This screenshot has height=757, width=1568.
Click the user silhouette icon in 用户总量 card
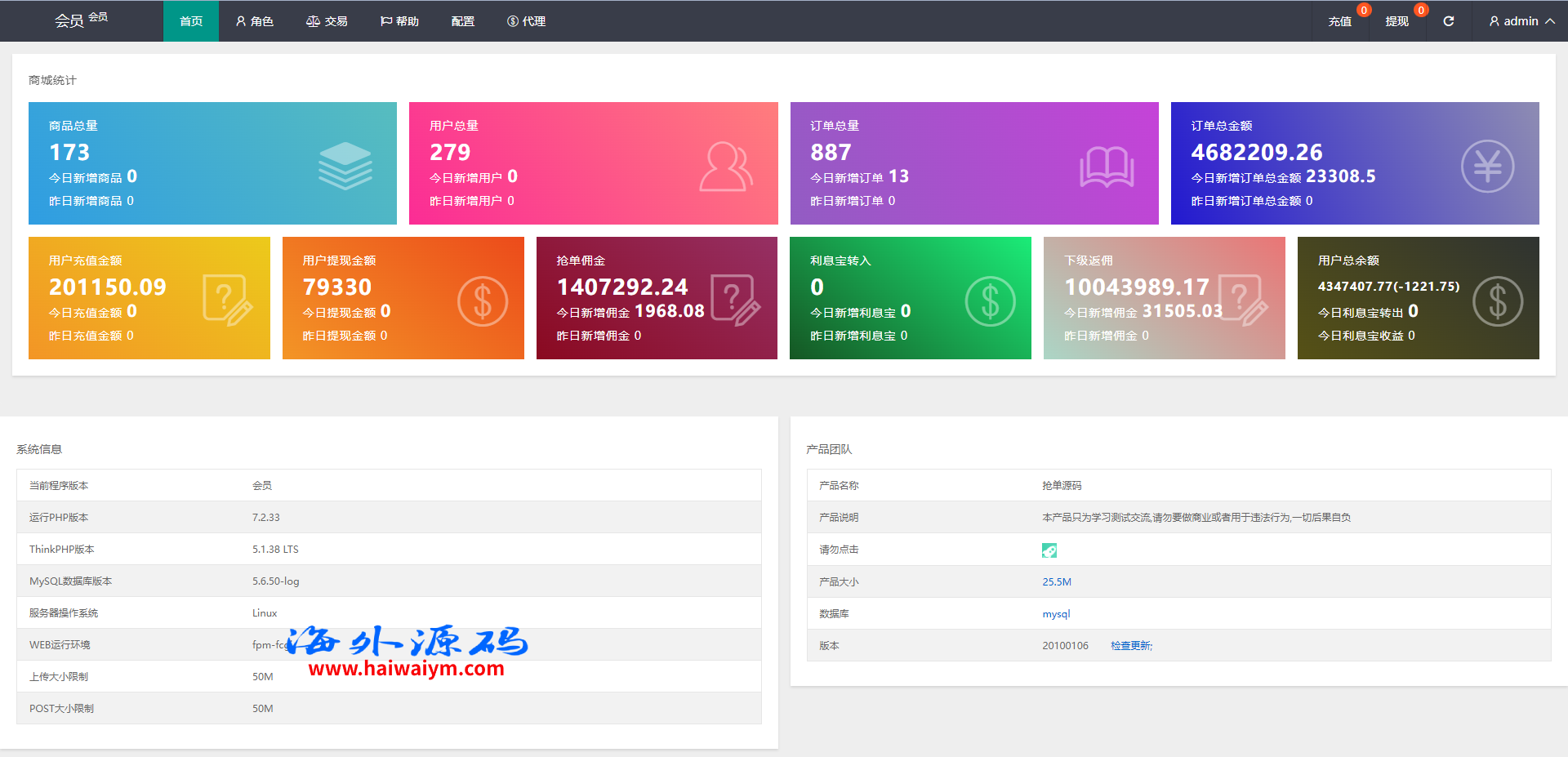(x=725, y=167)
